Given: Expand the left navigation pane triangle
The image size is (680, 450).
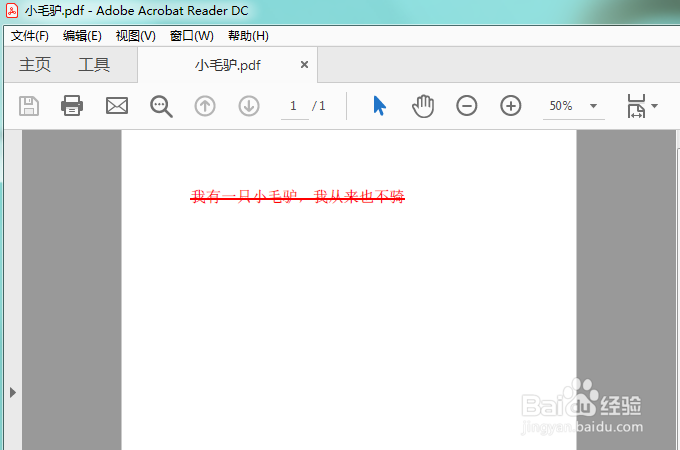Looking at the screenshot, I should coord(13,393).
